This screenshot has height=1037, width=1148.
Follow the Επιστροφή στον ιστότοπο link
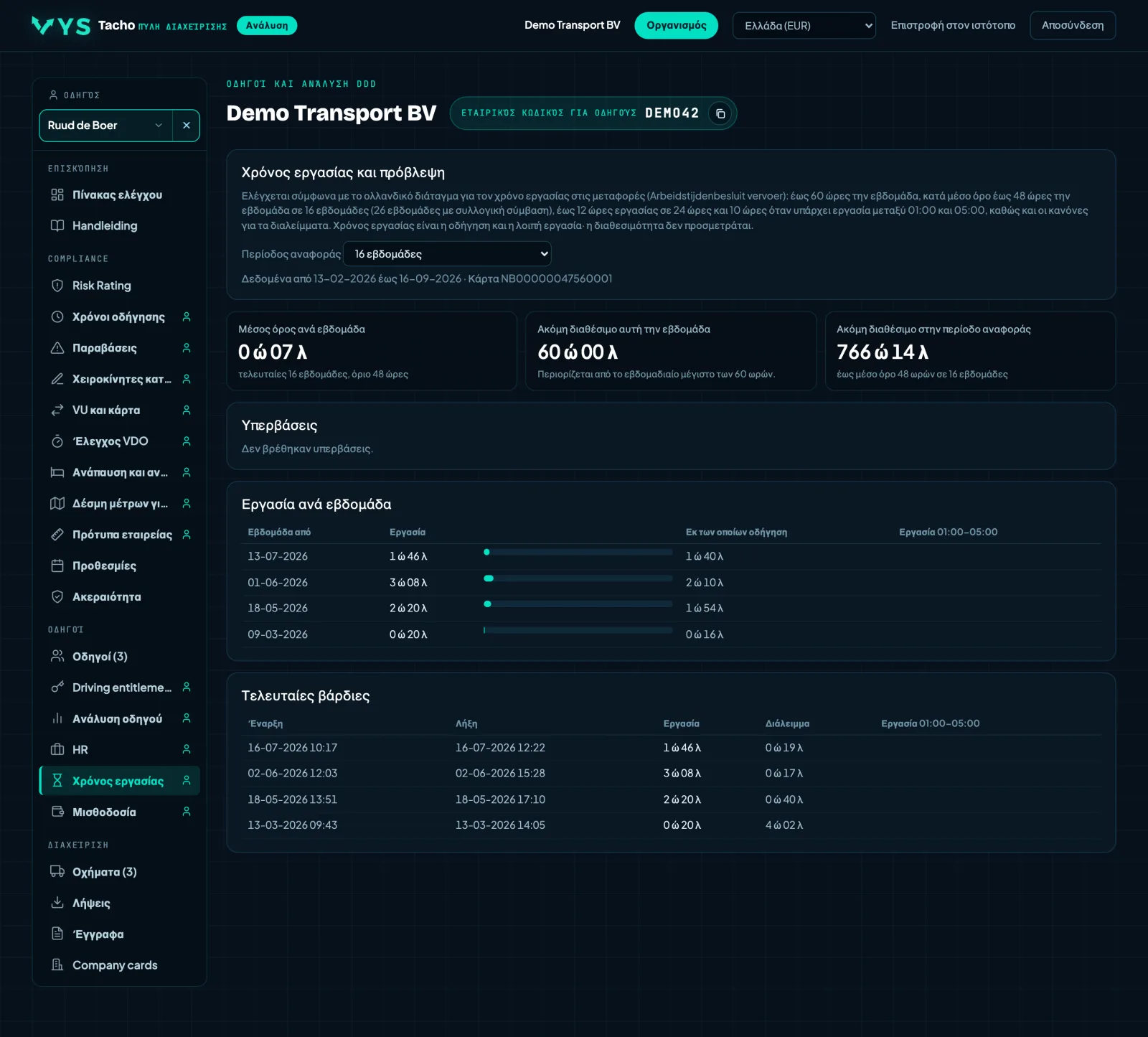coord(953,26)
